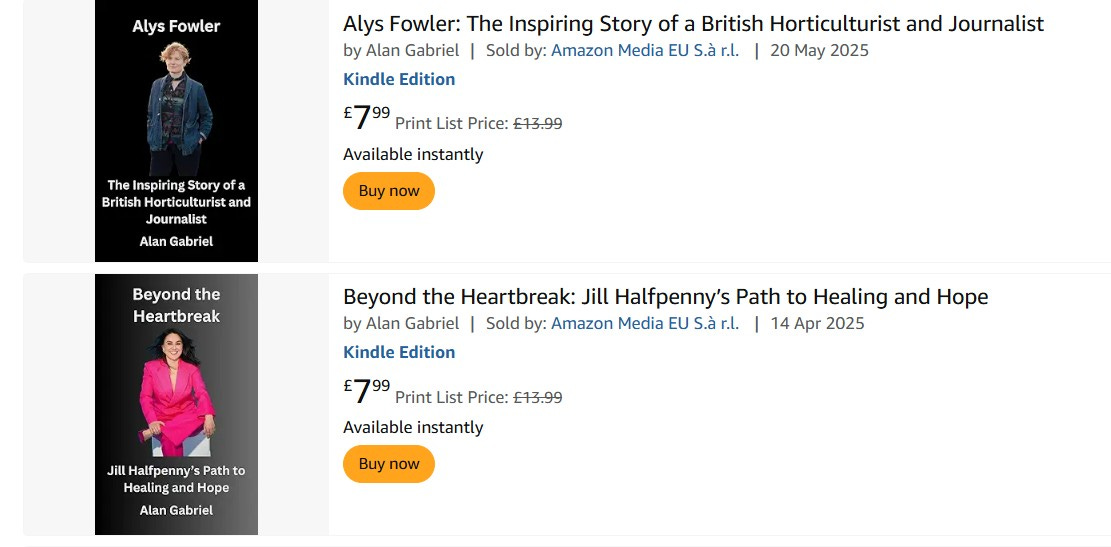Open the Beyond the Heartbreak cover thumbnail

pyautogui.click(x=176, y=404)
